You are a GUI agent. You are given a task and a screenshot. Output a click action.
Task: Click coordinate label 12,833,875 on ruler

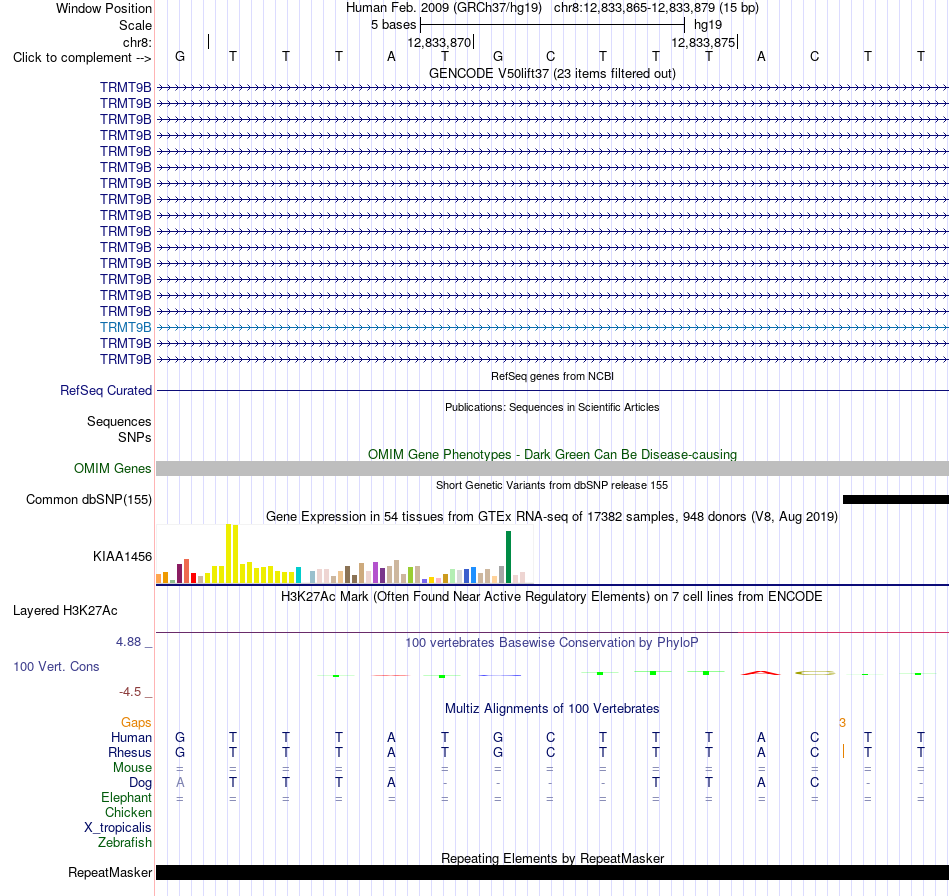(x=703, y=42)
